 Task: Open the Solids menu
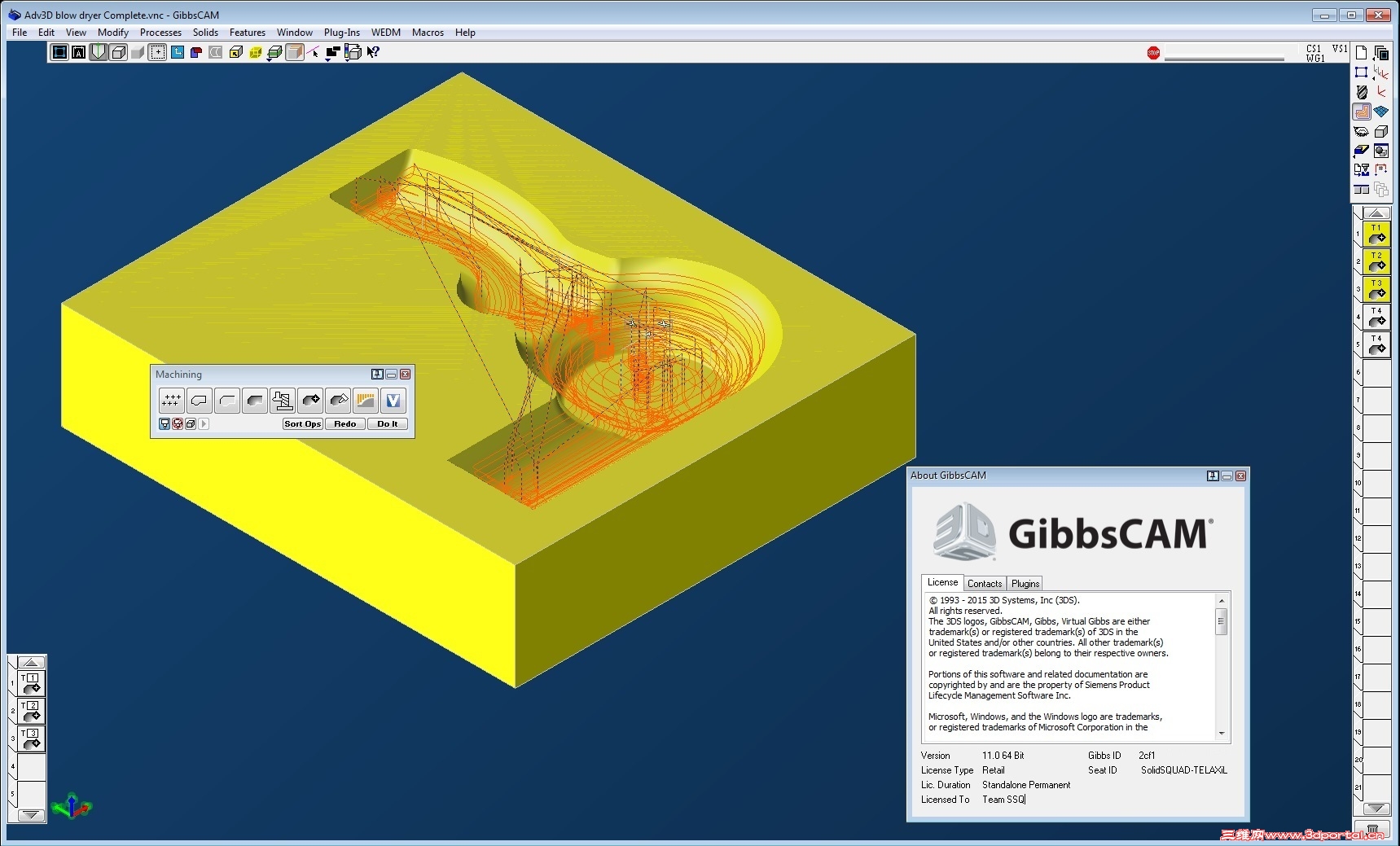[205, 33]
